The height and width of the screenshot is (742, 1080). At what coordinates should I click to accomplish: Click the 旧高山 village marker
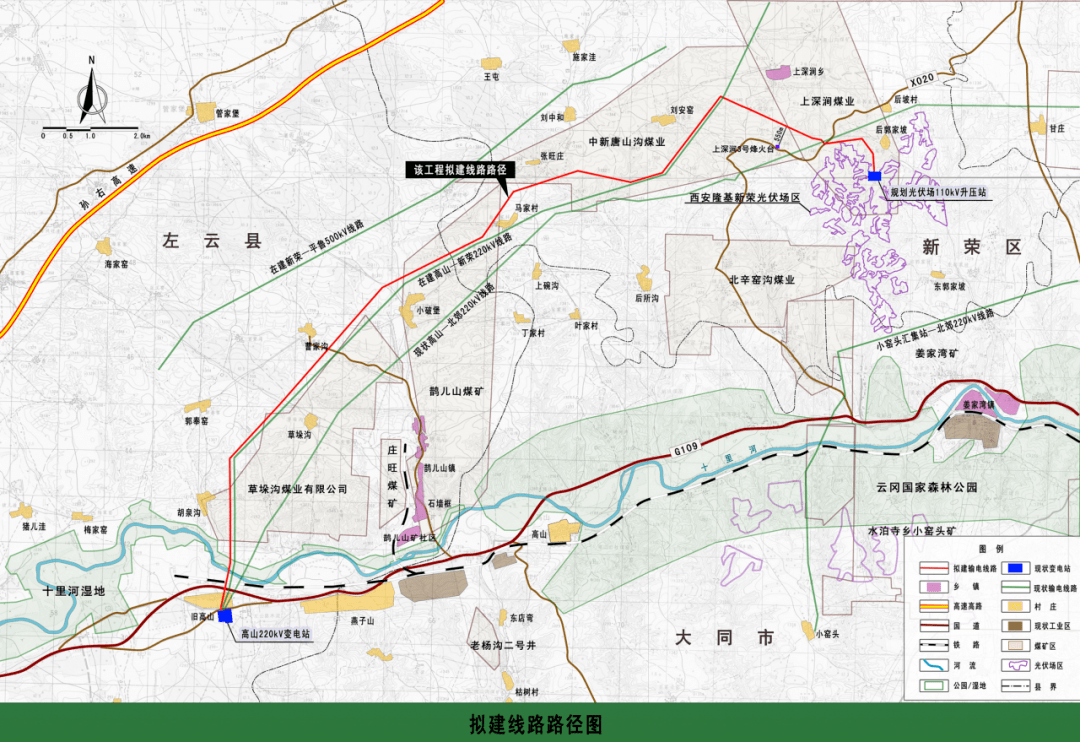coord(200,601)
